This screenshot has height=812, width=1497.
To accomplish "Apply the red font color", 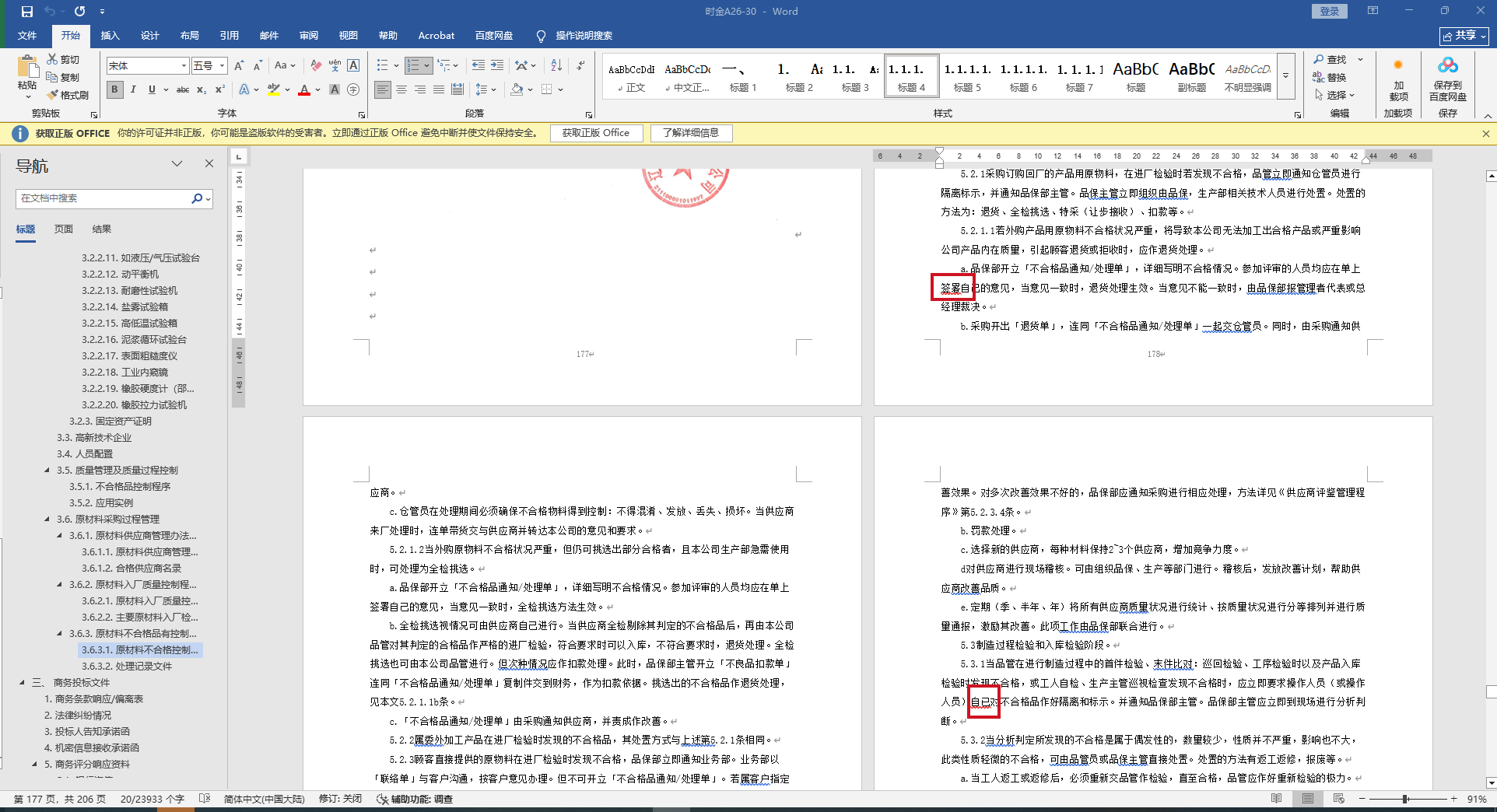I will coord(304,89).
